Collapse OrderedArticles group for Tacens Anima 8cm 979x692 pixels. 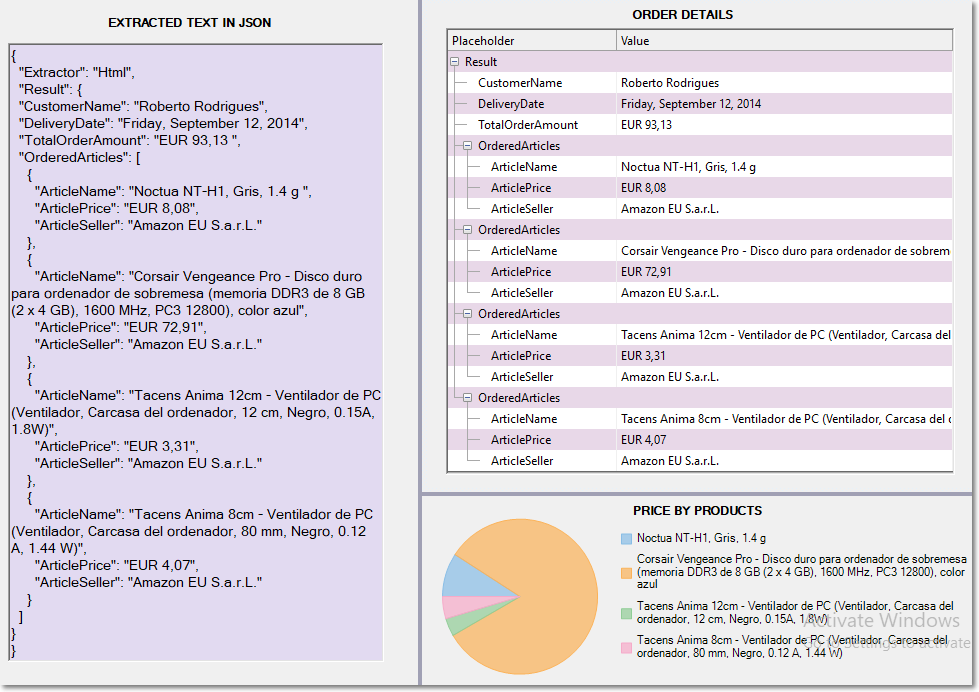pos(468,398)
